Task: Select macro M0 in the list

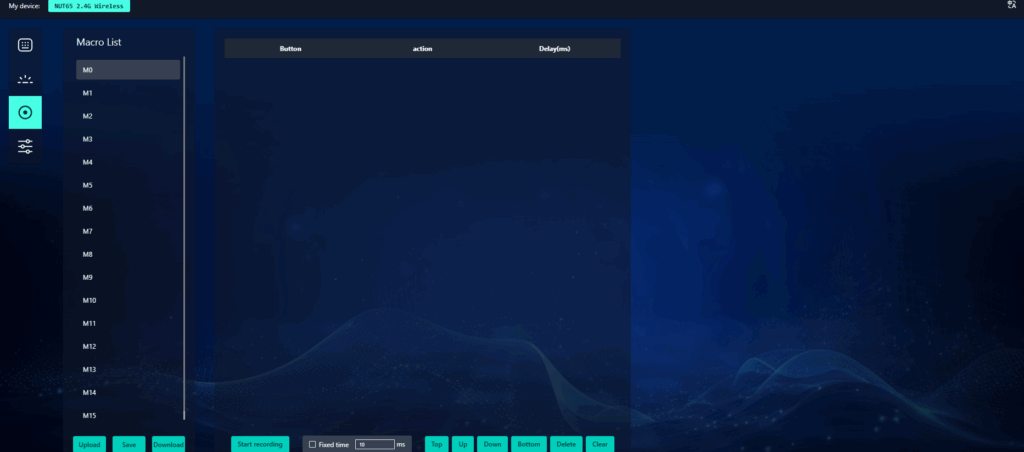Action: (x=128, y=70)
